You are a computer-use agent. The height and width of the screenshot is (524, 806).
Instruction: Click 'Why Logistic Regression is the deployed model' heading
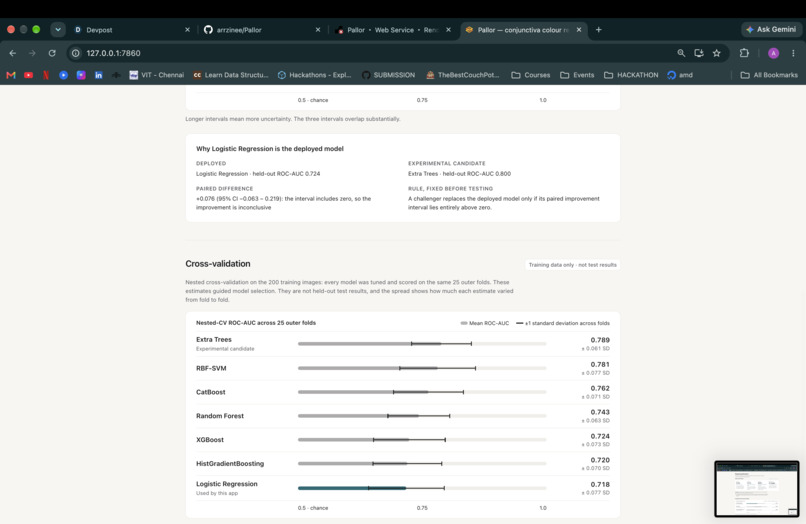coord(270,149)
